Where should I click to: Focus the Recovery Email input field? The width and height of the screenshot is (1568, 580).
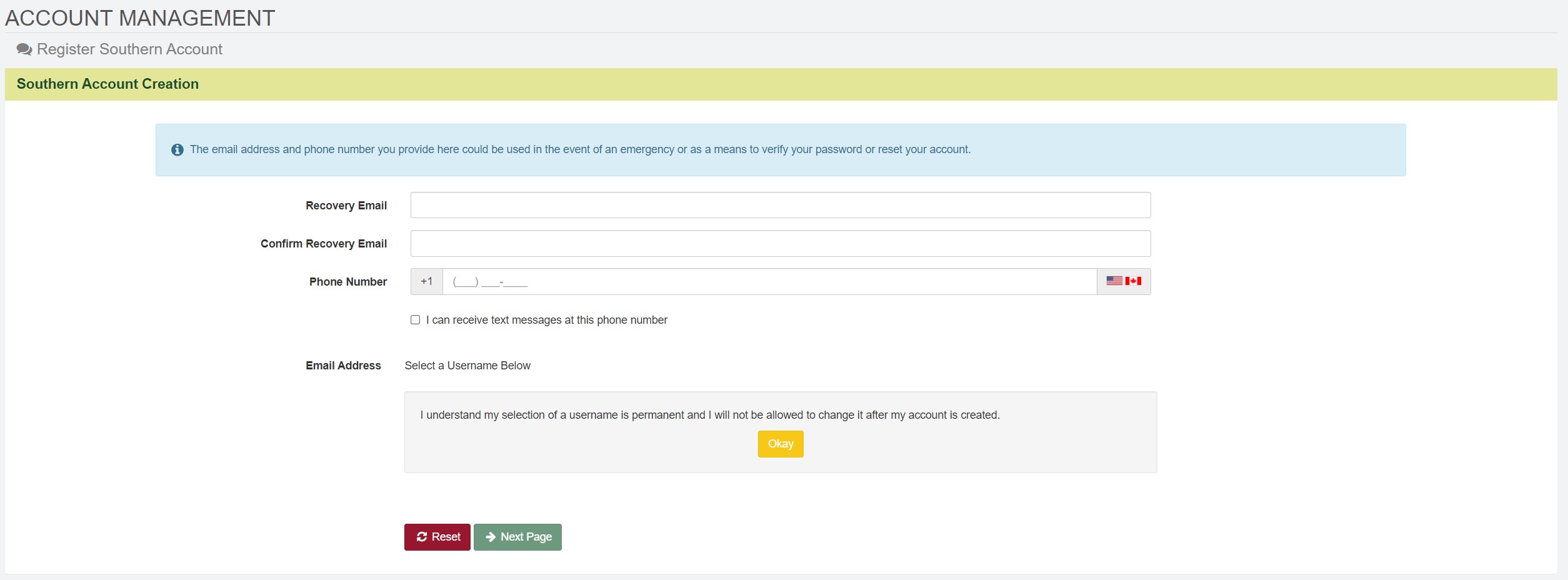pos(780,205)
